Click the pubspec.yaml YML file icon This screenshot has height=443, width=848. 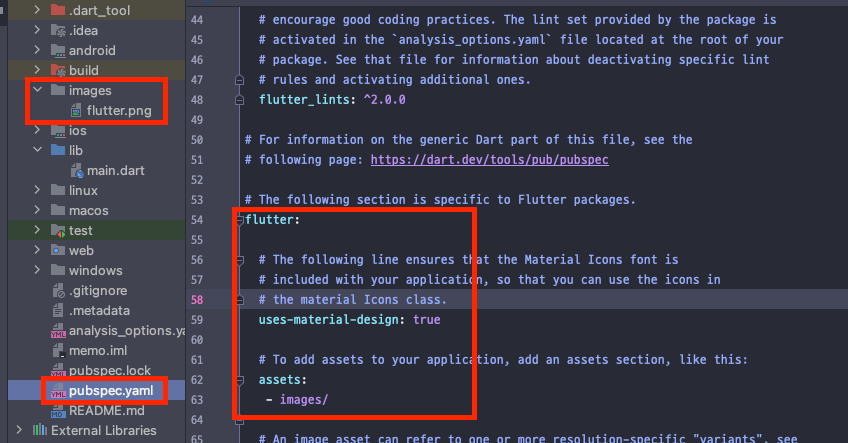58,391
